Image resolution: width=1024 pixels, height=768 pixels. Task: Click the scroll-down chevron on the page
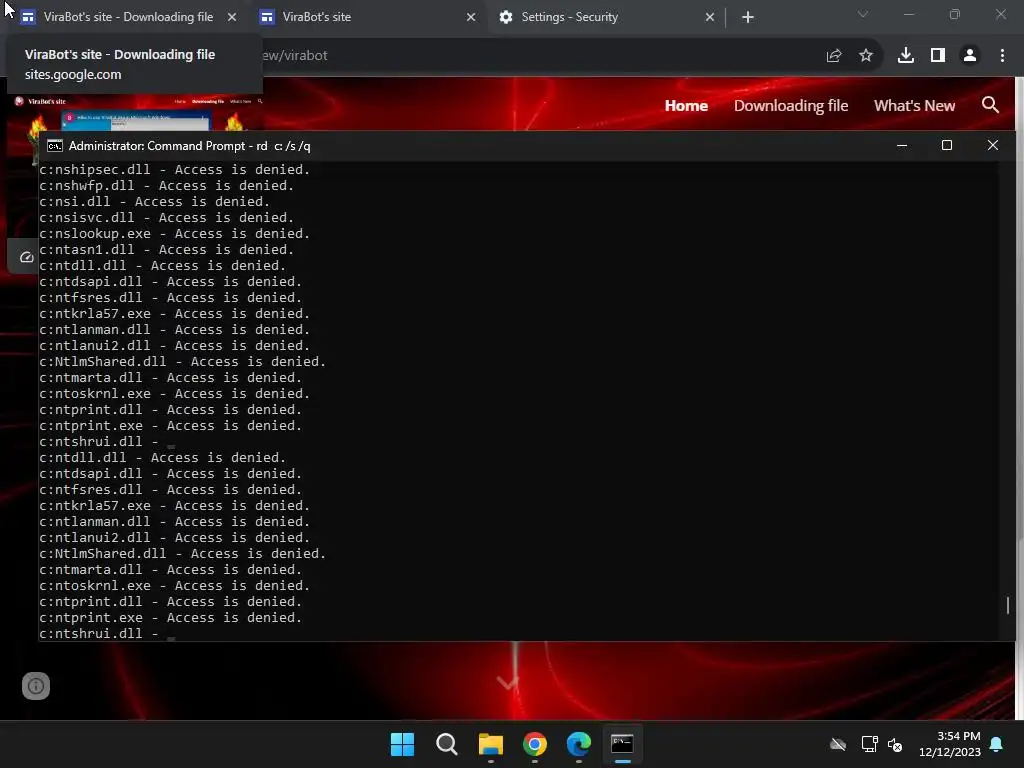[x=507, y=683]
